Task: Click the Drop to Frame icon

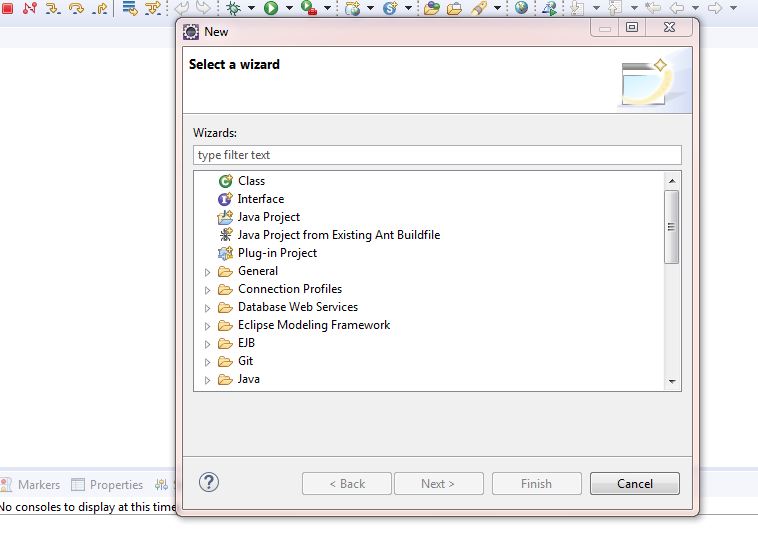Action: [x=130, y=8]
